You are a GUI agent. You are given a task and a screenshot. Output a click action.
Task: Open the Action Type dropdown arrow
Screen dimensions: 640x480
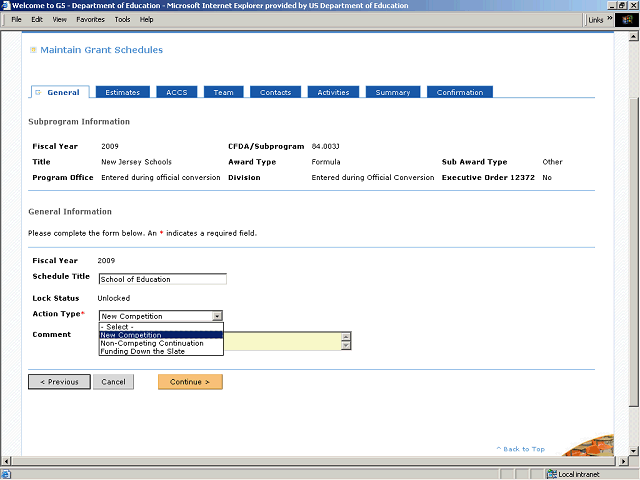217,316
